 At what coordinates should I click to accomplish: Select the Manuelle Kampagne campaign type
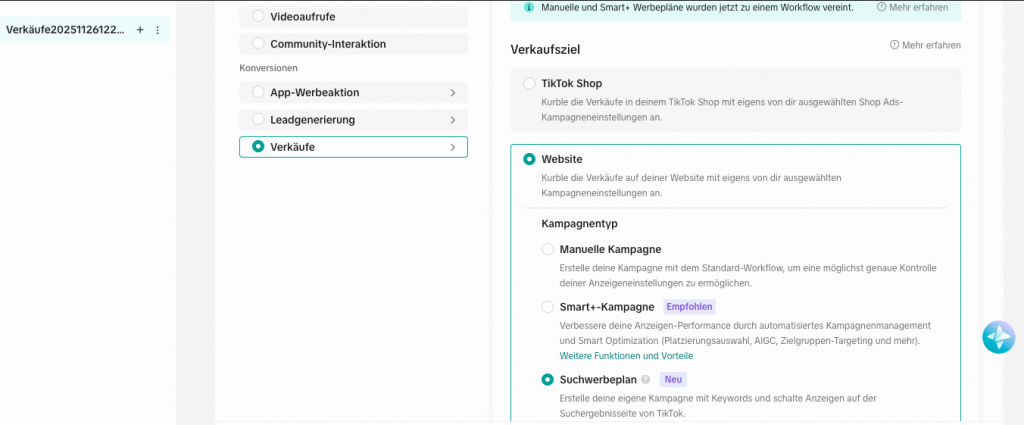click(547, 249)
